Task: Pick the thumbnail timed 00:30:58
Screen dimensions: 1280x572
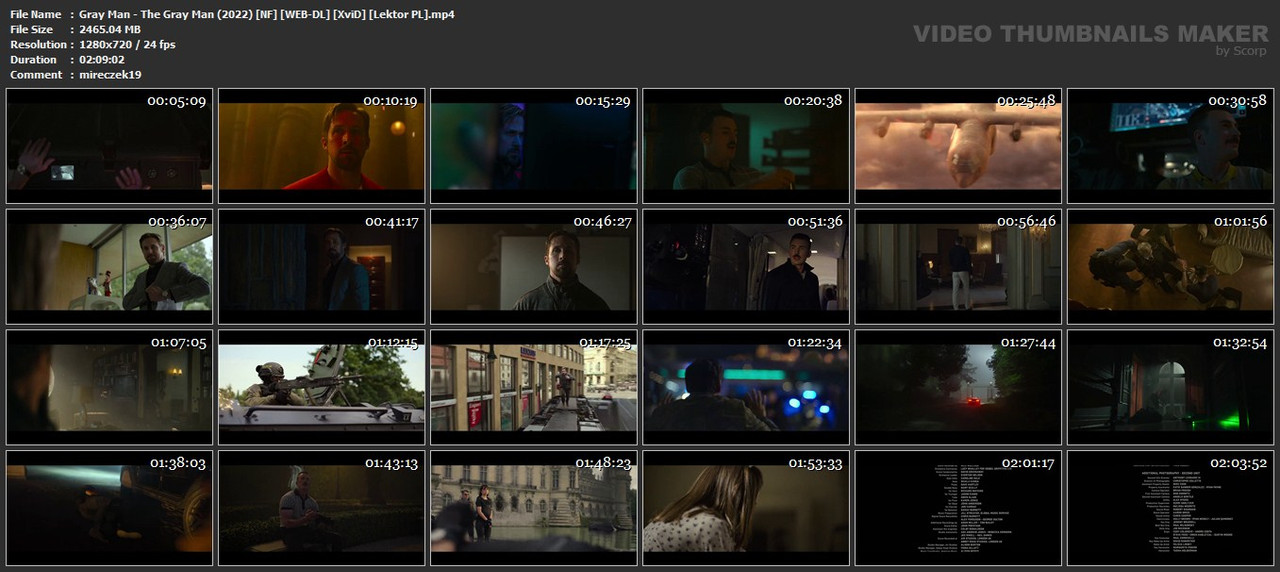Action: 1170,146
